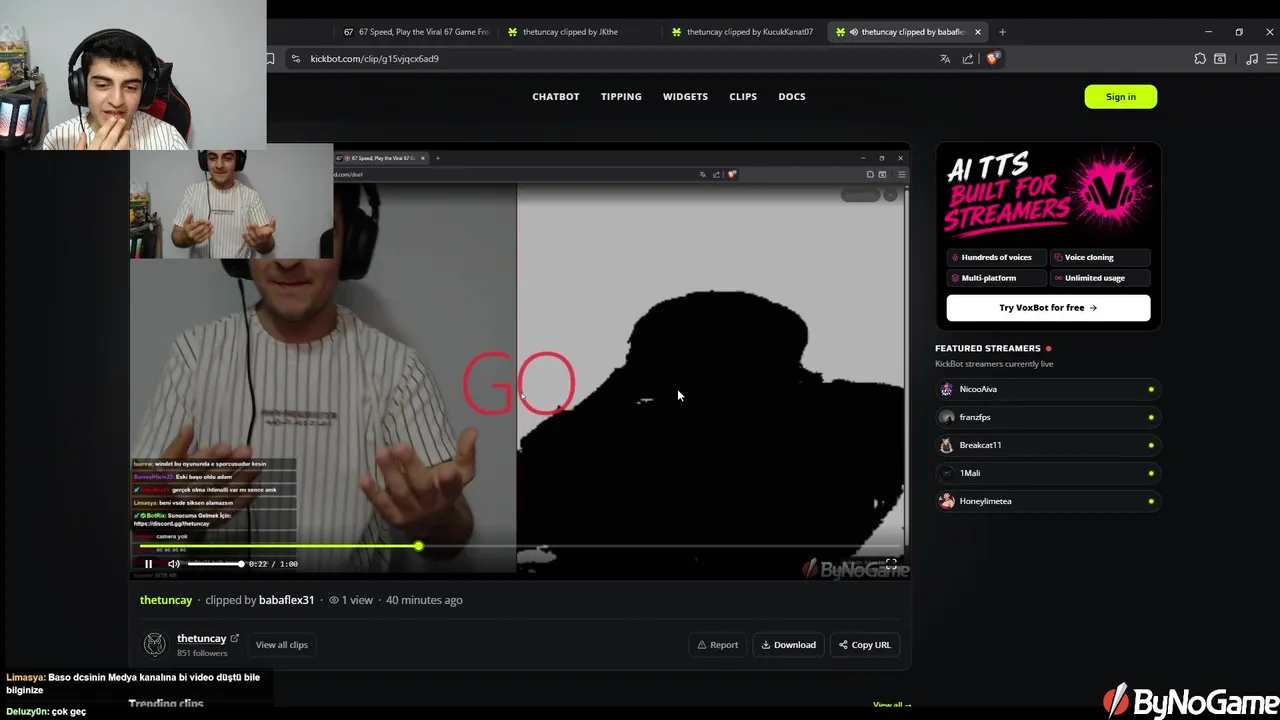Open the 1Mali featured streamer
Screen dimensions: 1280x720
[1048, 473]
